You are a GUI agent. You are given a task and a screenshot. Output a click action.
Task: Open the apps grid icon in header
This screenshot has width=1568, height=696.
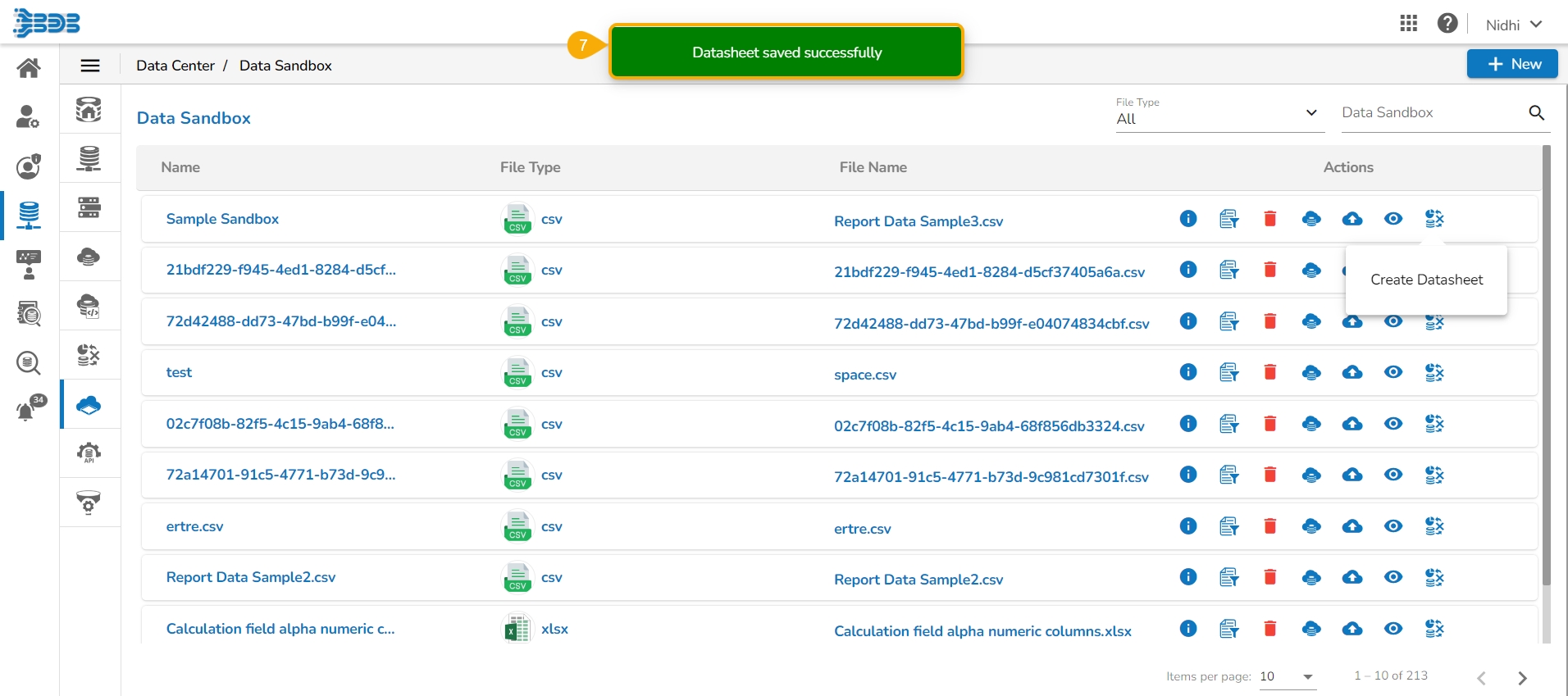(x=1409, y=24)
